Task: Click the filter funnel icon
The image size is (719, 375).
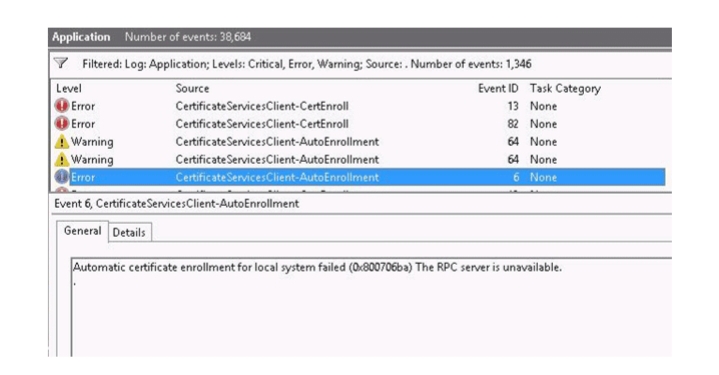Action: 61,63
